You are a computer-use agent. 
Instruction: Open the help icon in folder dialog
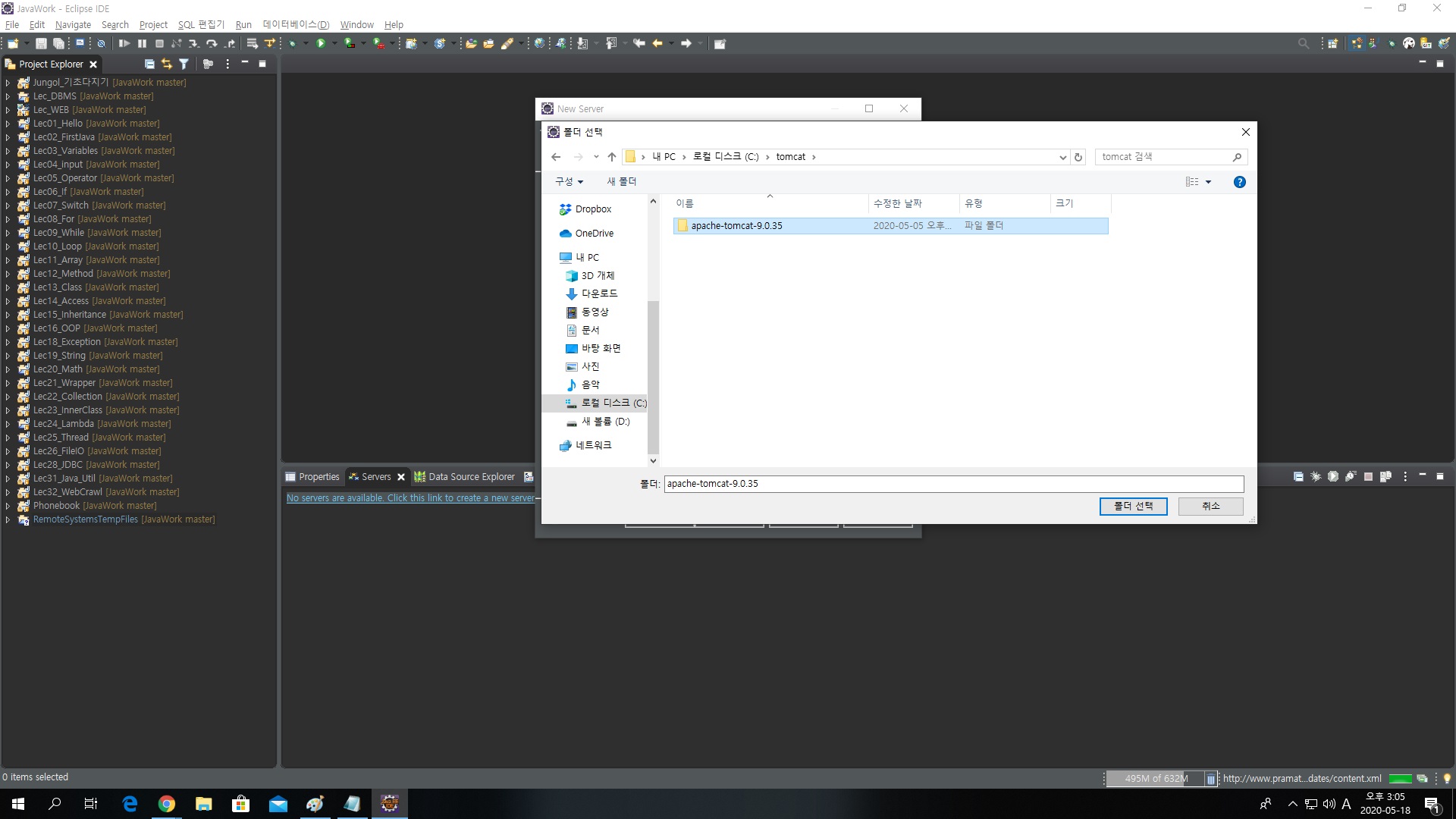pos(1239,182)
